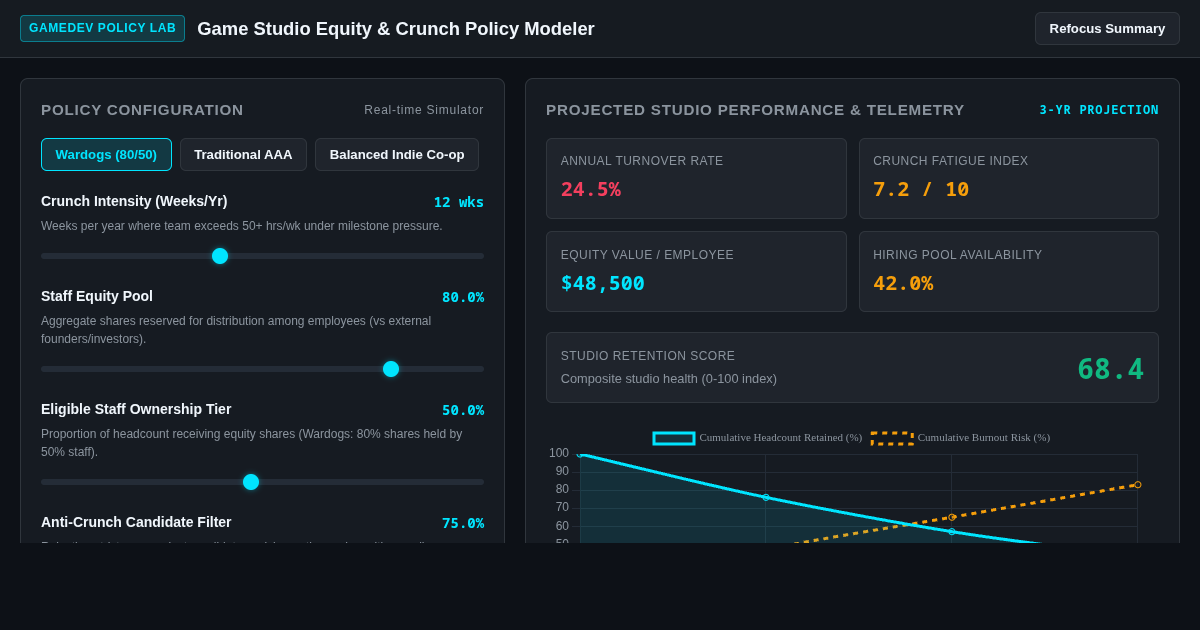Click the Real-time Simulator label

pos(424,110)
